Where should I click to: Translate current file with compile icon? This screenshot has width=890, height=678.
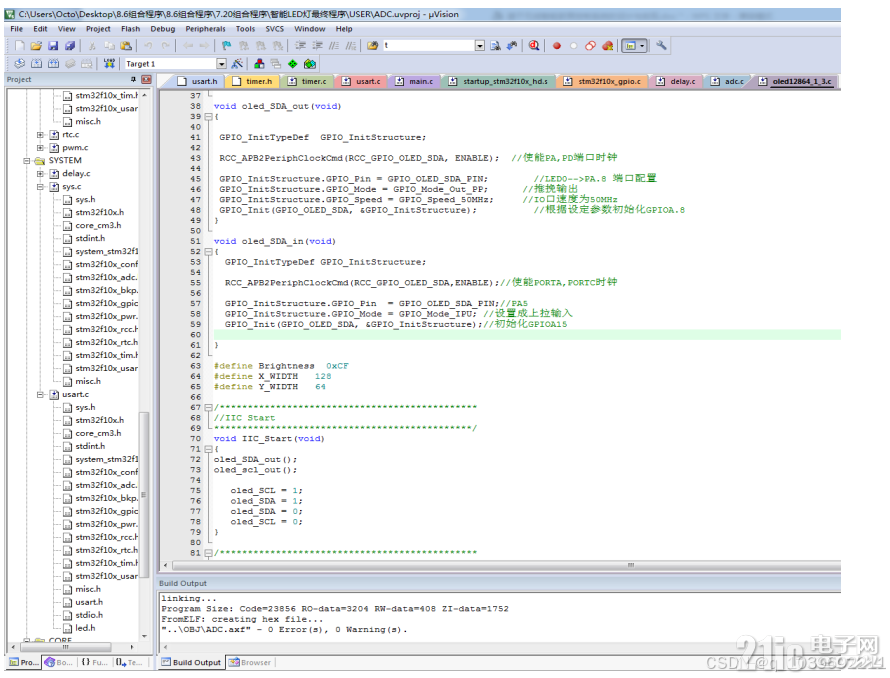click(x=19, y=64)
